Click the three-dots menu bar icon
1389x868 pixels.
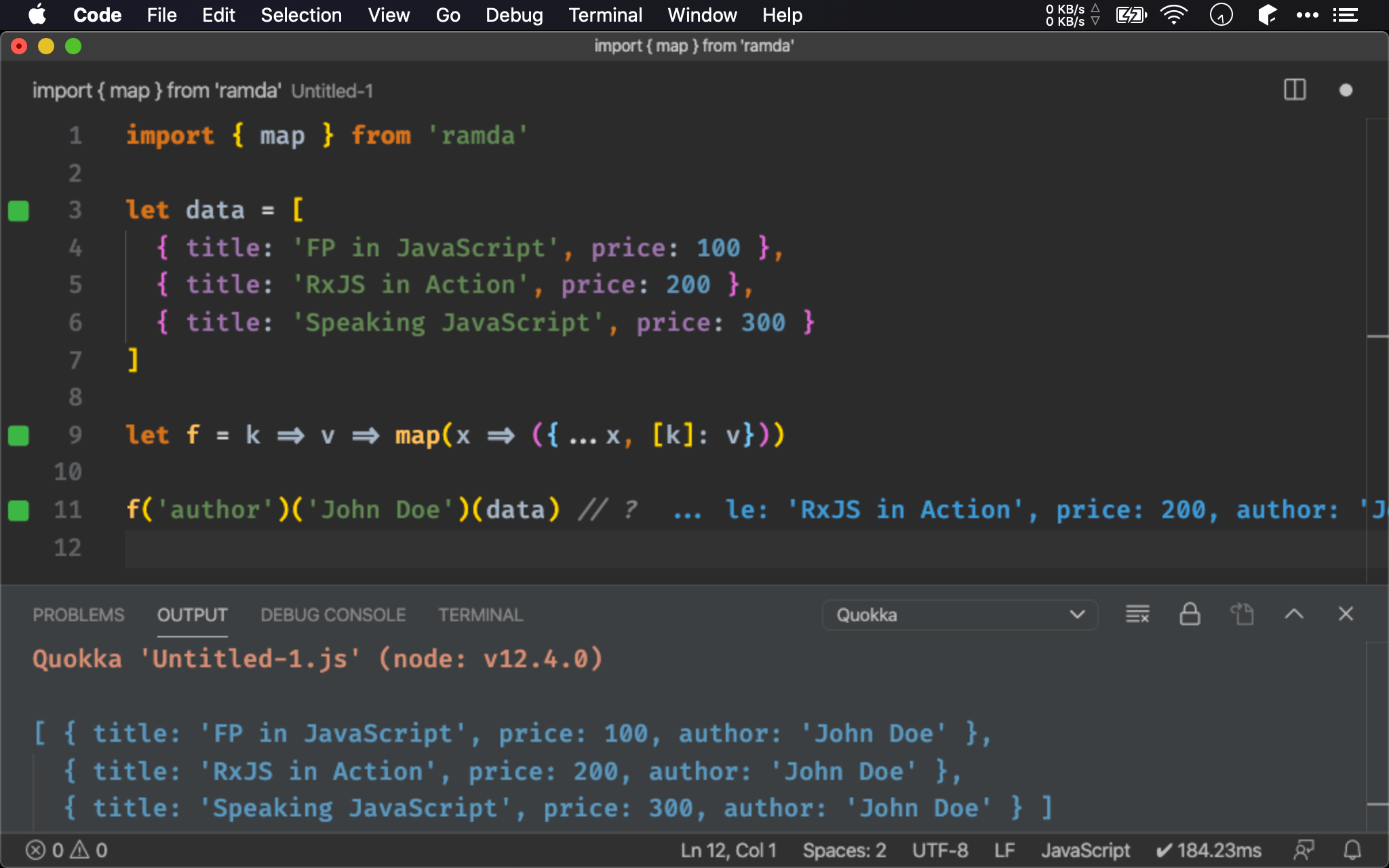pos(1307,15)
